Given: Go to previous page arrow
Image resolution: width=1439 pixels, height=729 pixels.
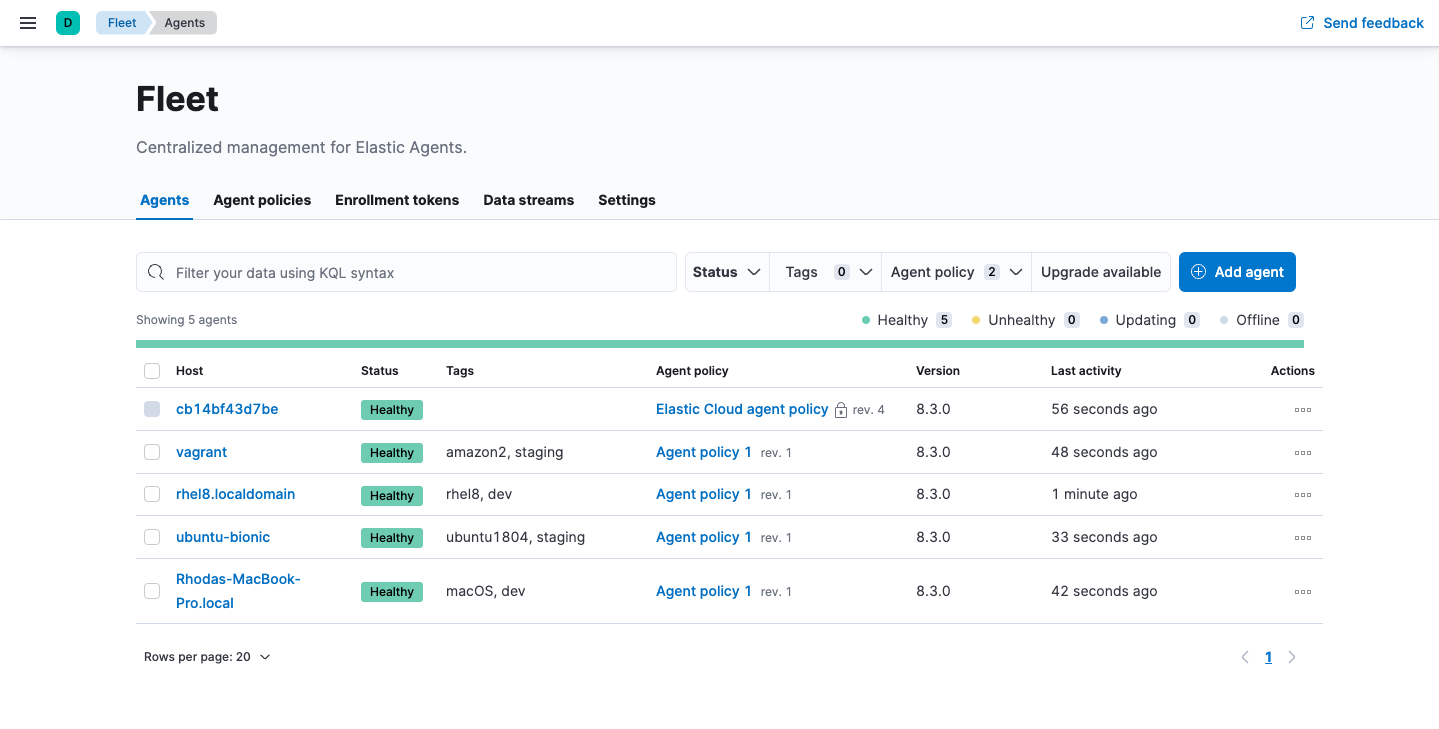Looking at the screenshot, I should coord(1245,657).
